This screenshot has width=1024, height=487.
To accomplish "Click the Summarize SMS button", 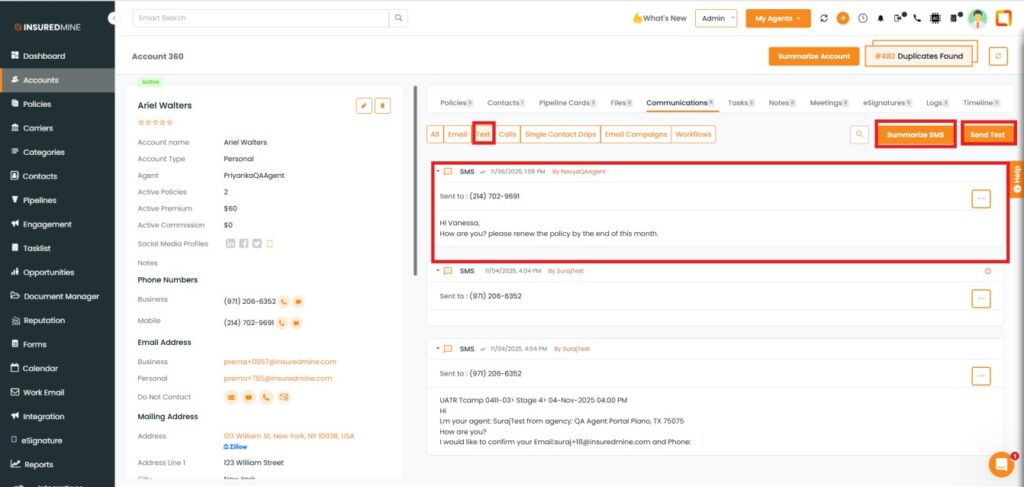I will point(915,134).
